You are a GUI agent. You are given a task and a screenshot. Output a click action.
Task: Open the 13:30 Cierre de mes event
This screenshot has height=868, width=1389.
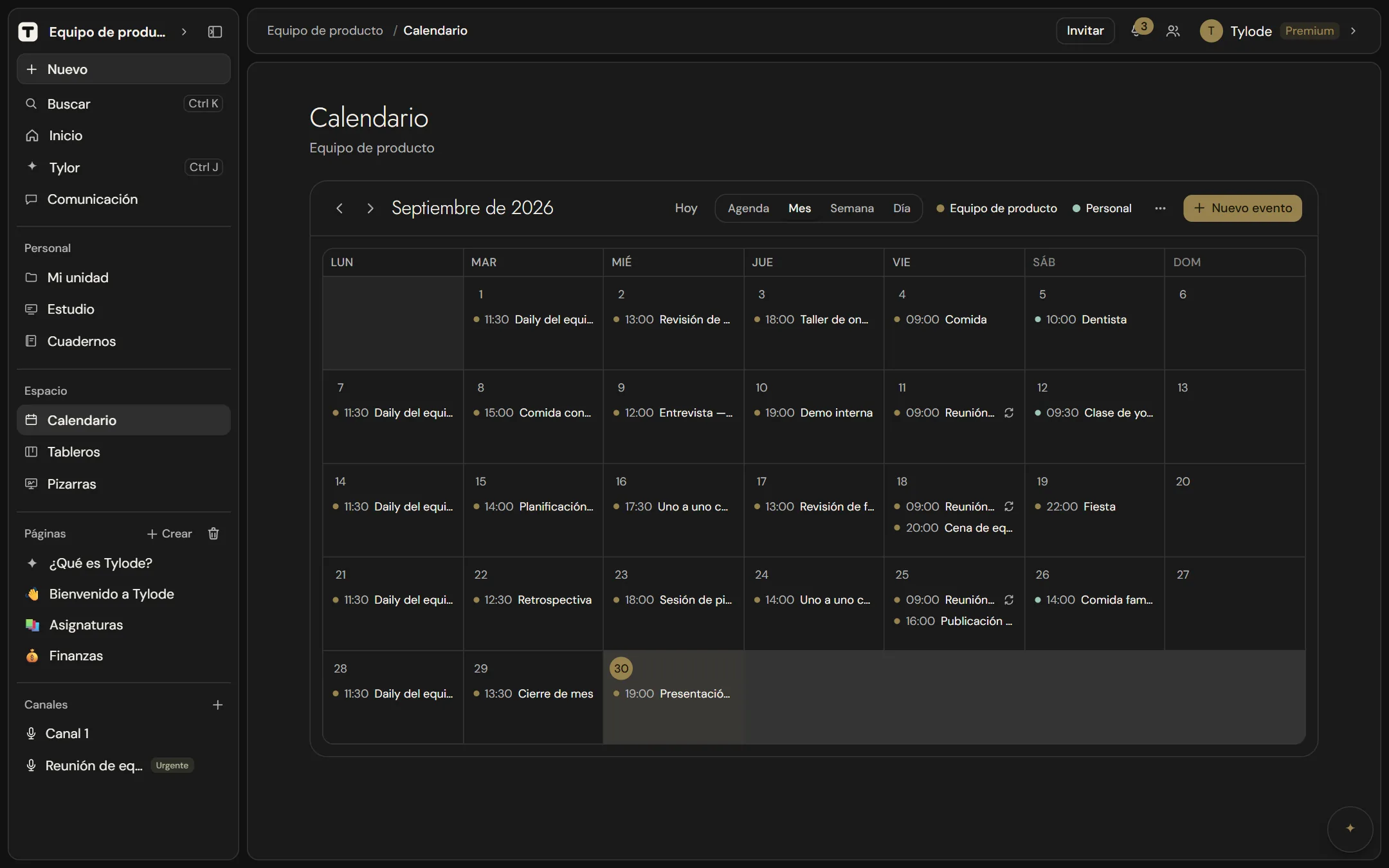click(533, 694)
